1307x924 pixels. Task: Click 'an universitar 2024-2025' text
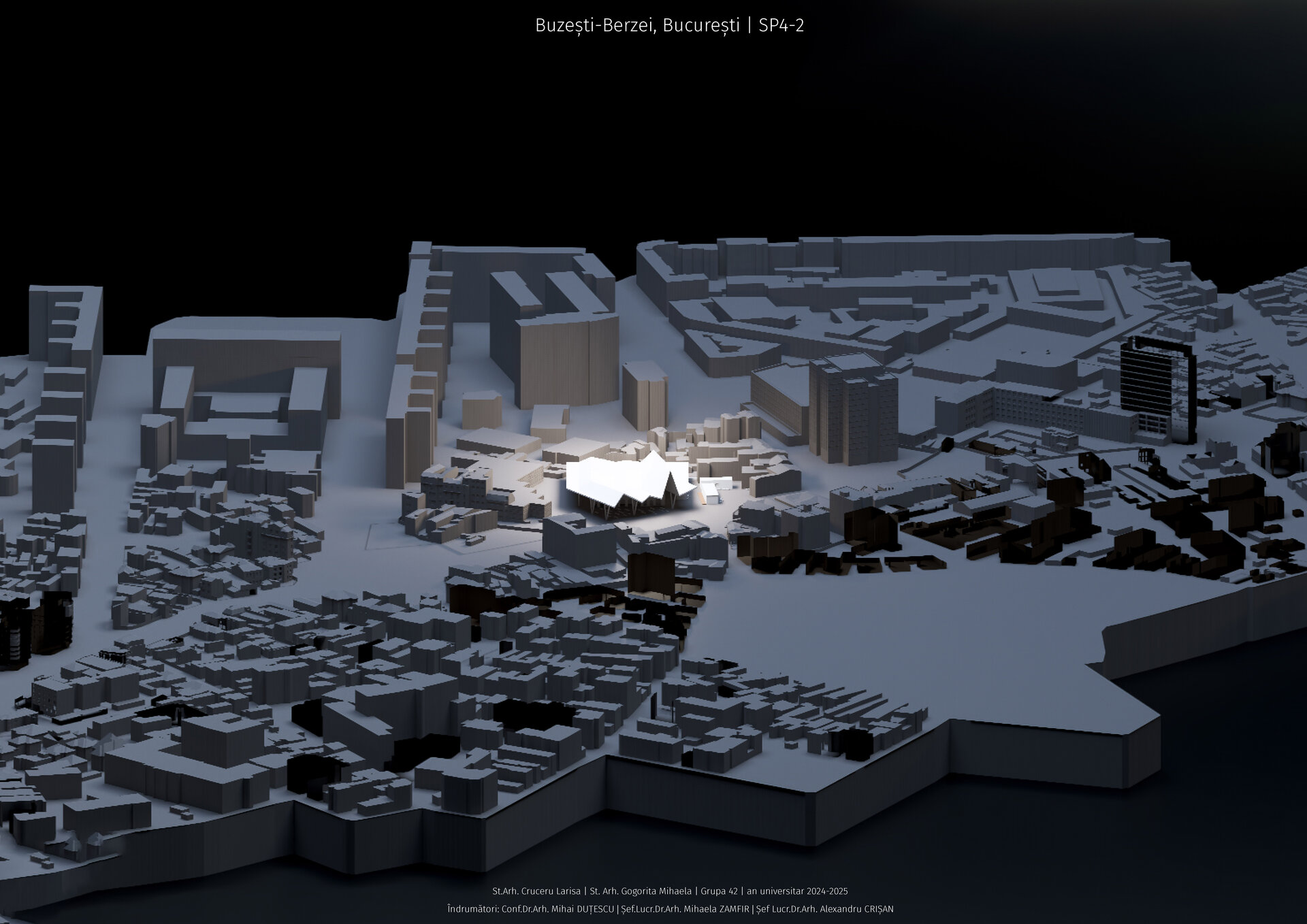point(797,891)
